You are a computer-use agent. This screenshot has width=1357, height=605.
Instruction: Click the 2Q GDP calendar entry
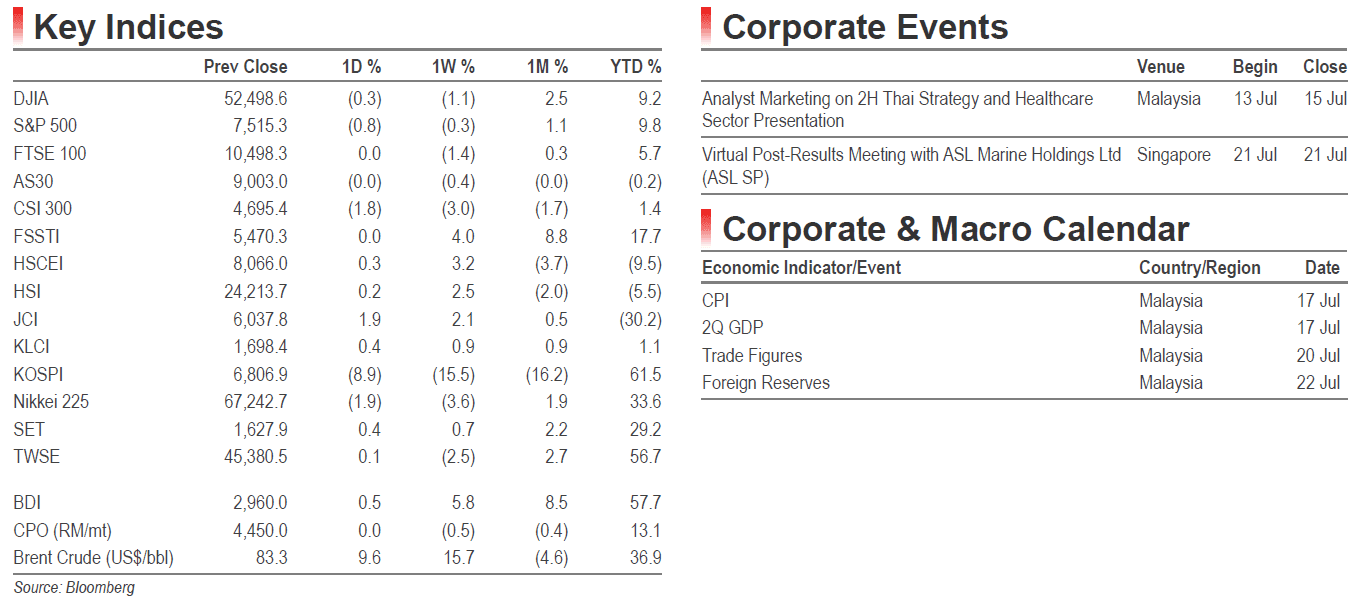[733, 328]
